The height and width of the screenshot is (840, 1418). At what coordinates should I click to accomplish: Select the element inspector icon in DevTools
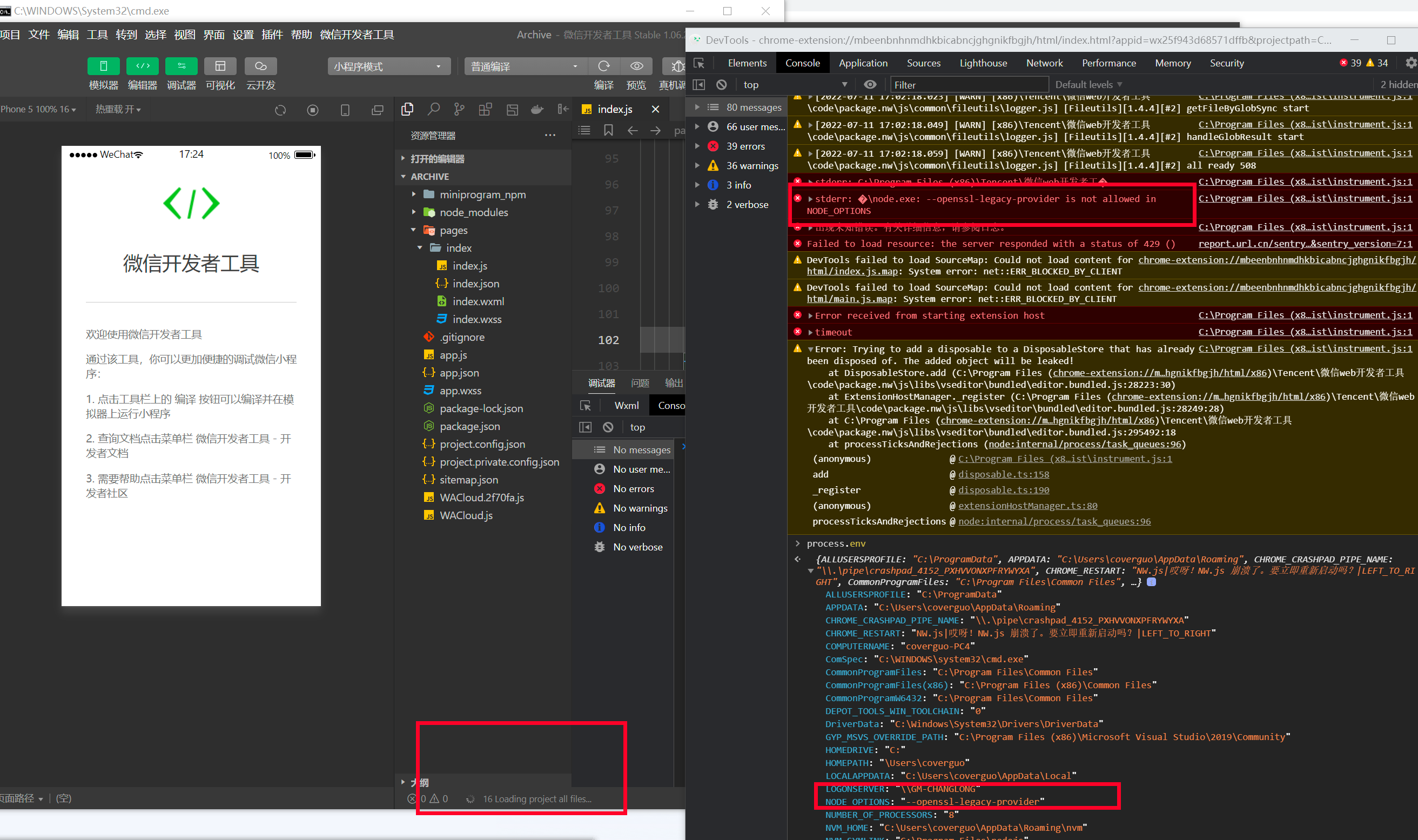[699, 63]
